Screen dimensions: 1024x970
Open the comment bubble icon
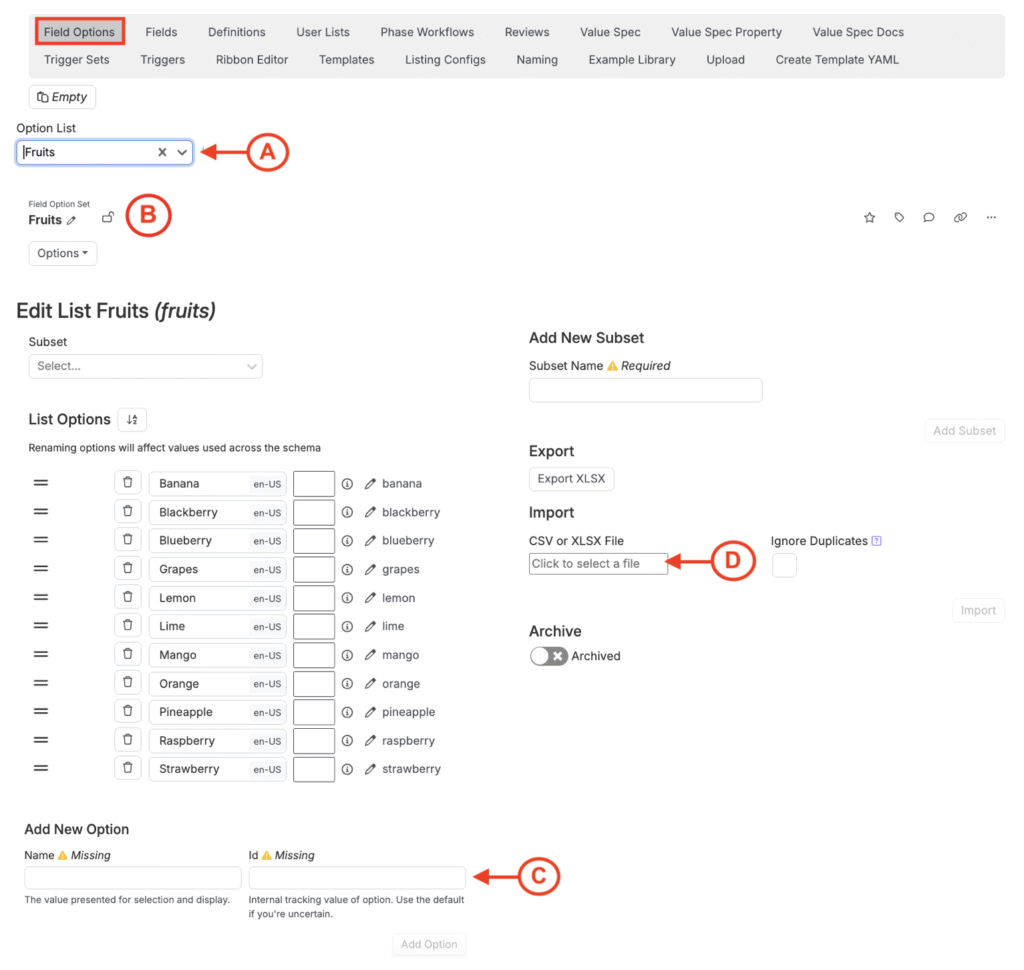click(x=929, y=217)
